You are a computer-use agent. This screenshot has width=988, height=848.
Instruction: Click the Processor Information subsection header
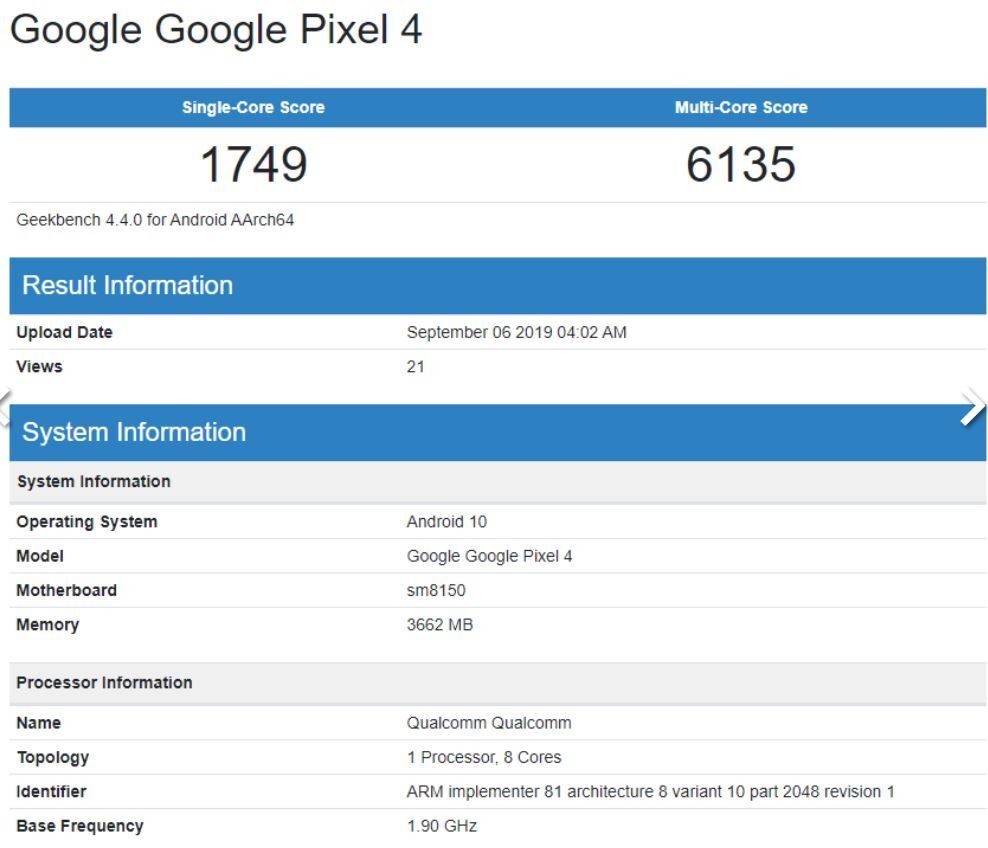[104, 683]
